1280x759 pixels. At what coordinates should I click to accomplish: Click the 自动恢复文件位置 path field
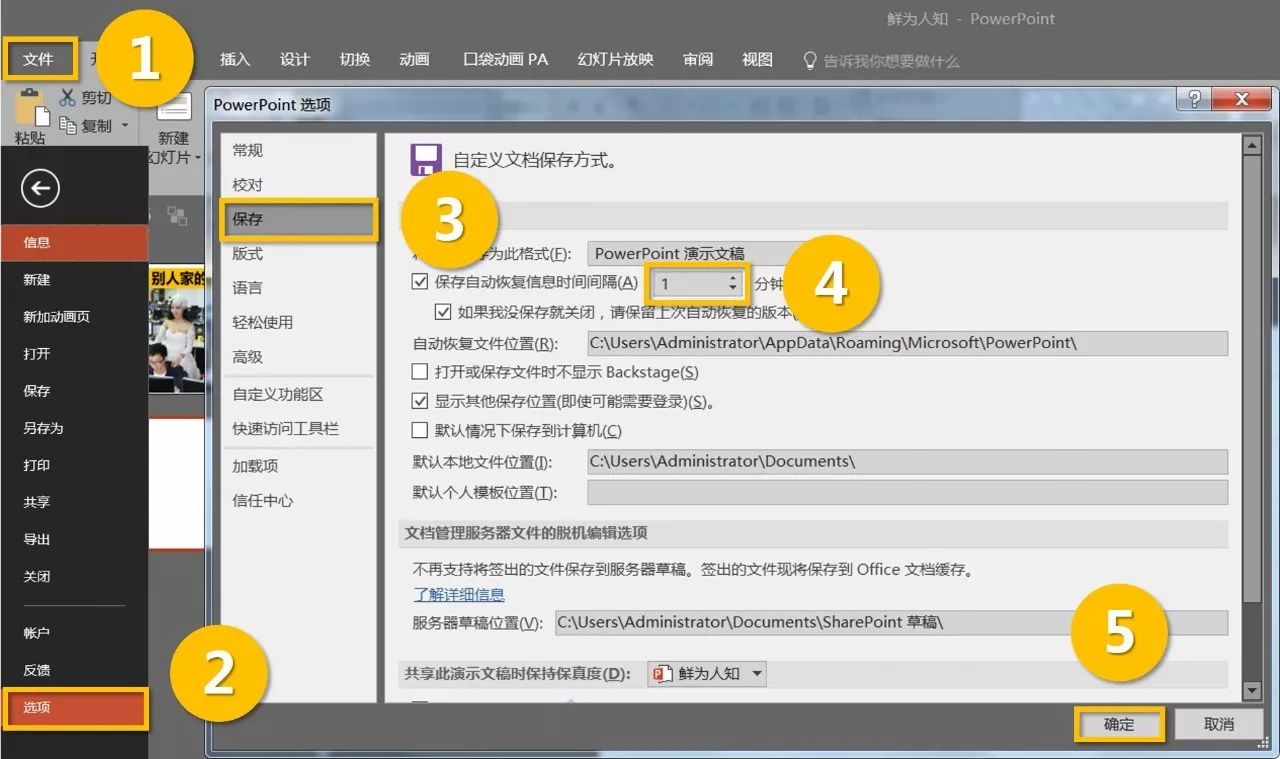point(907,343)
